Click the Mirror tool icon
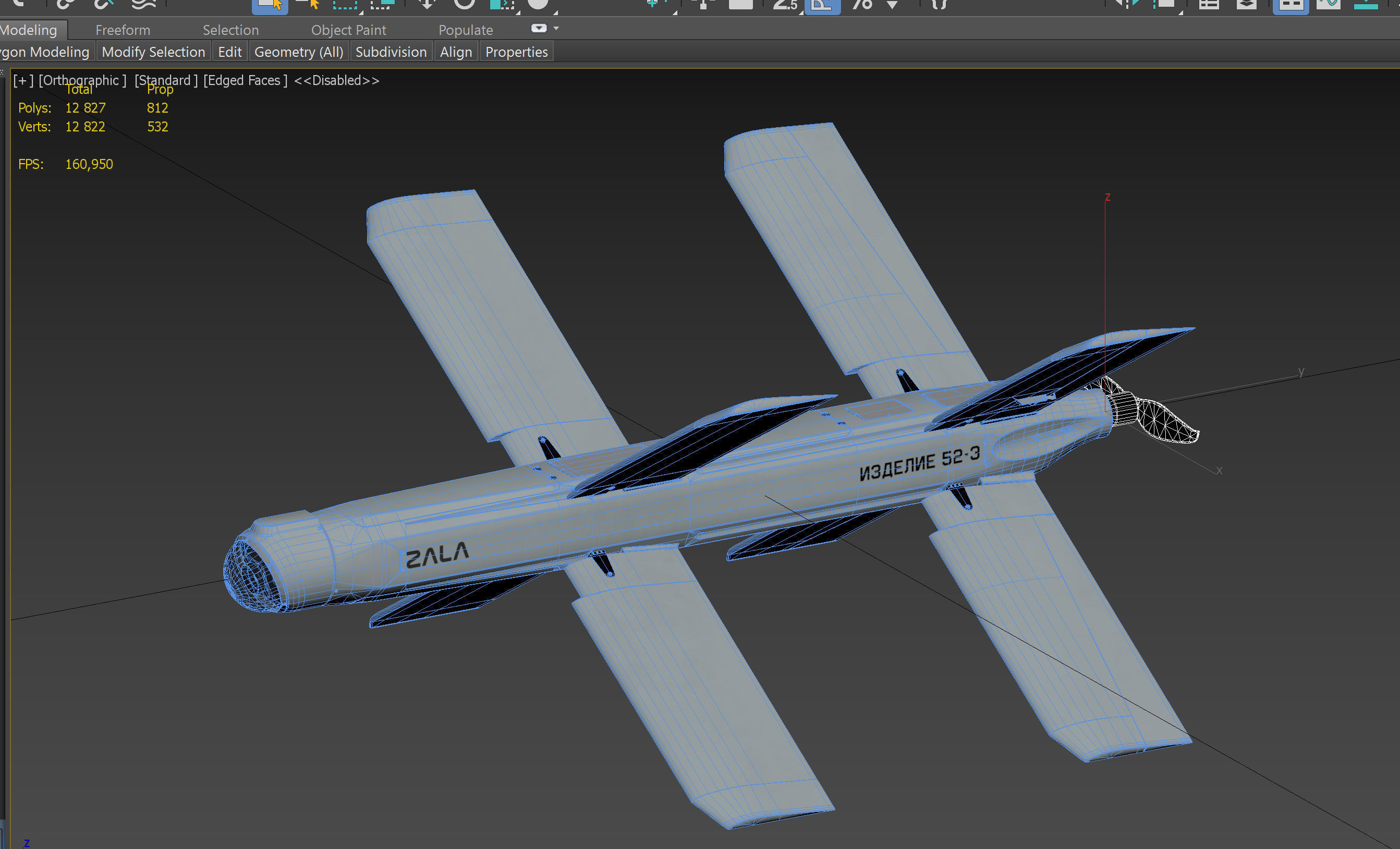1400x849 pixels. point(1126,5)
